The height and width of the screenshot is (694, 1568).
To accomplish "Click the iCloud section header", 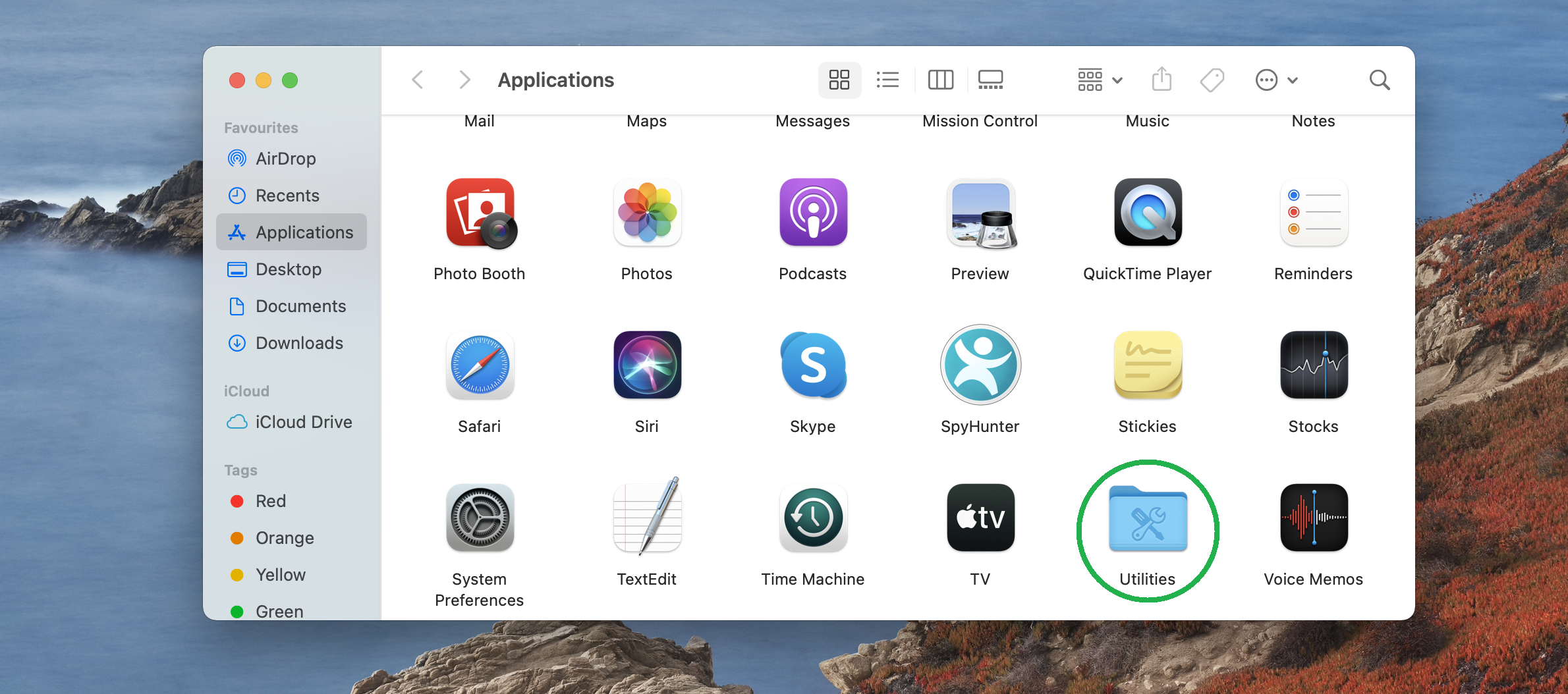I will pos(246,391).
